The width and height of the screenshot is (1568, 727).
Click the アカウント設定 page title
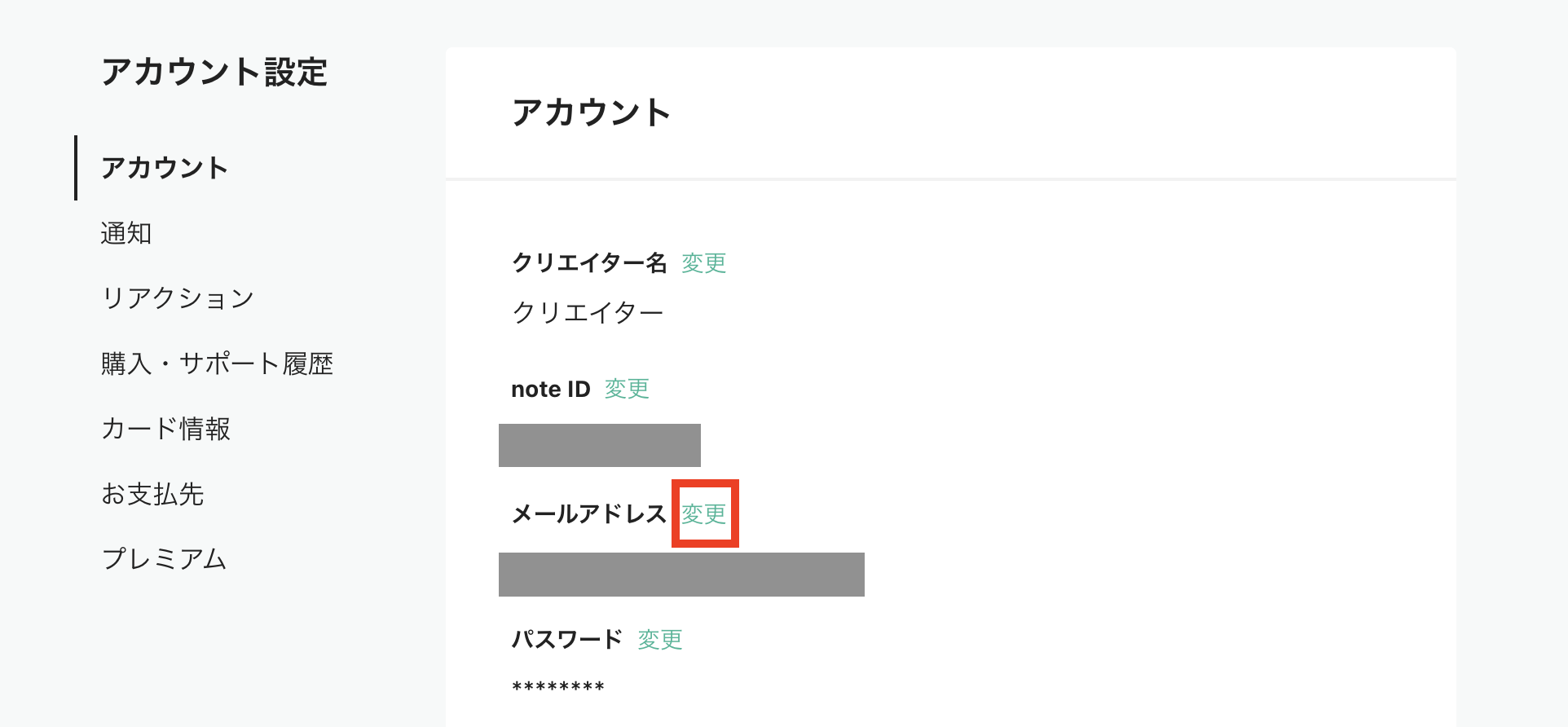(x=214, y=73)
